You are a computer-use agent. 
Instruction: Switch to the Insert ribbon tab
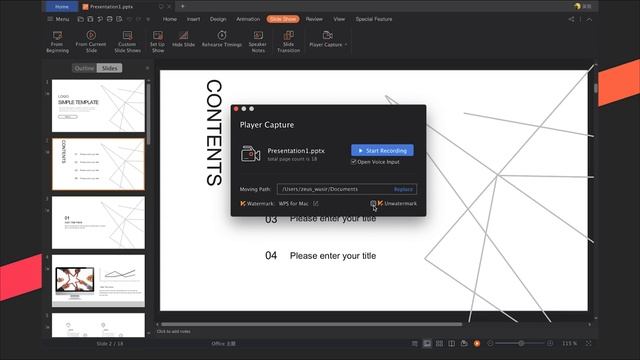point(193,19)
